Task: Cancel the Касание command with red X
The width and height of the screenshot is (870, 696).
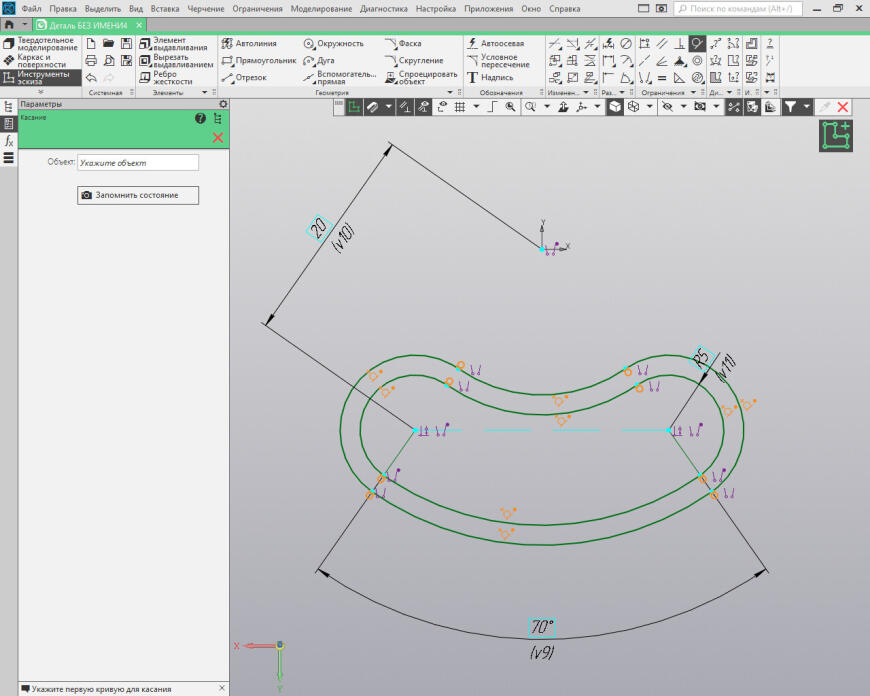Action: 218,137
